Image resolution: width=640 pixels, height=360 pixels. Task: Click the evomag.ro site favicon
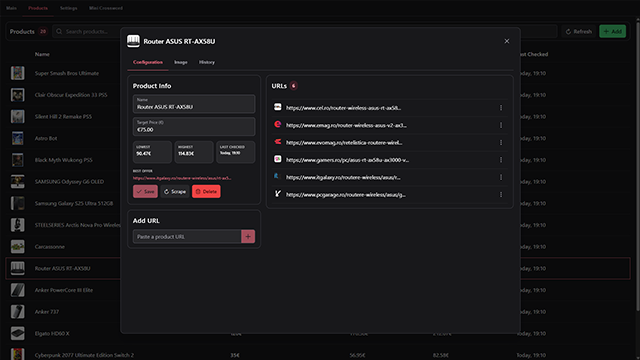point(278,142)
